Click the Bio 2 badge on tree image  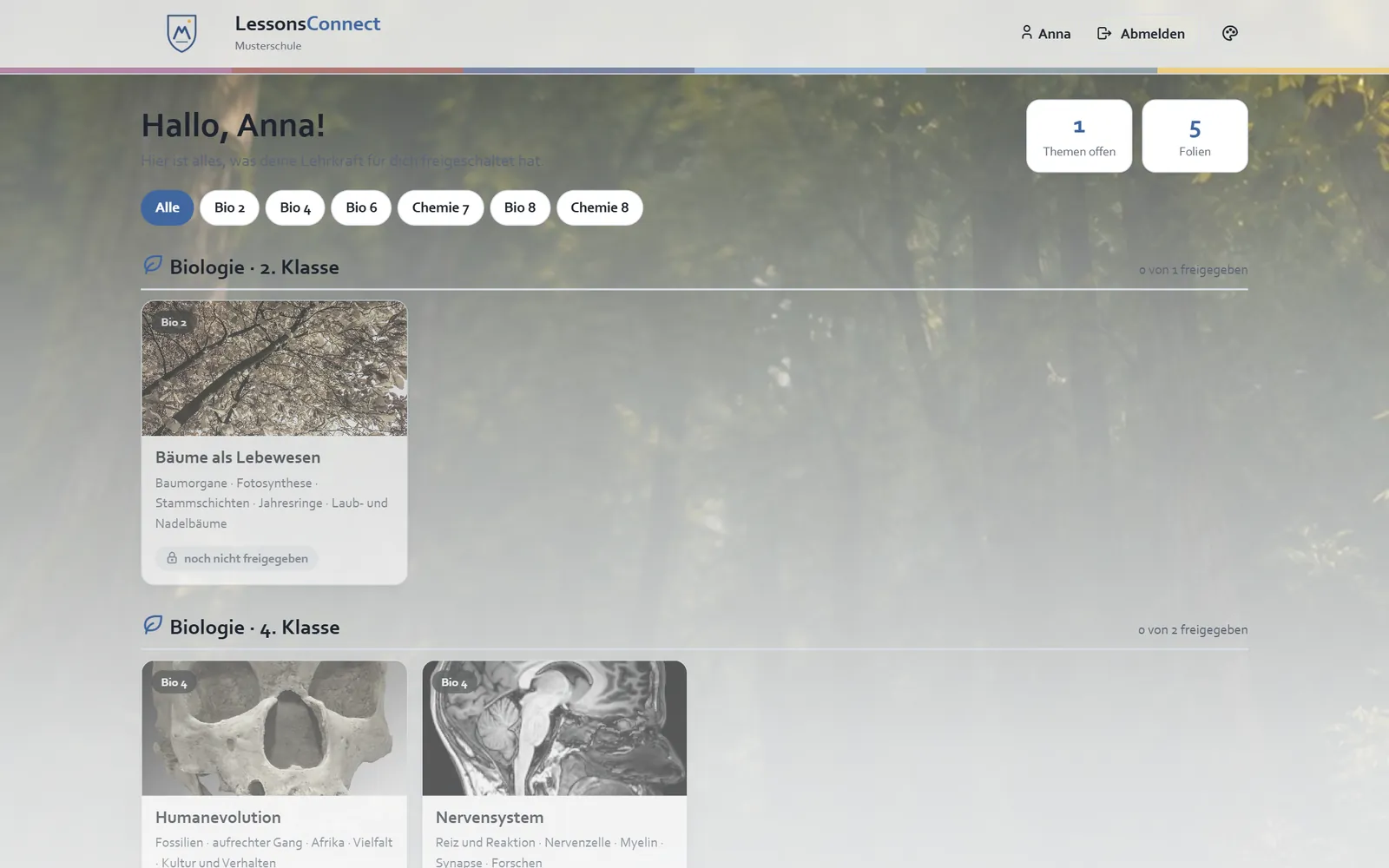(174, 322)
